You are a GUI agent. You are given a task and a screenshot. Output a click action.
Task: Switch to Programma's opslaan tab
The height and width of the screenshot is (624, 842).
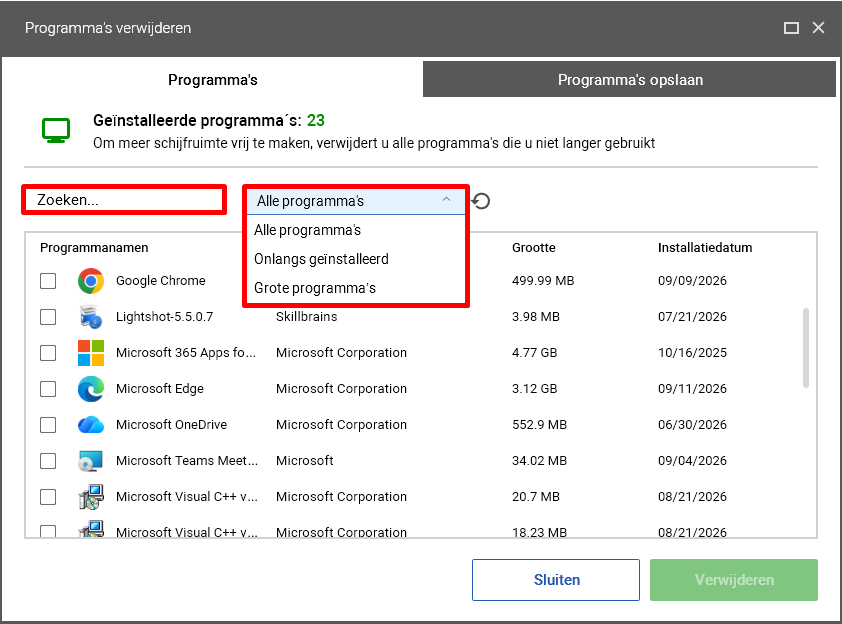point(629,79)
